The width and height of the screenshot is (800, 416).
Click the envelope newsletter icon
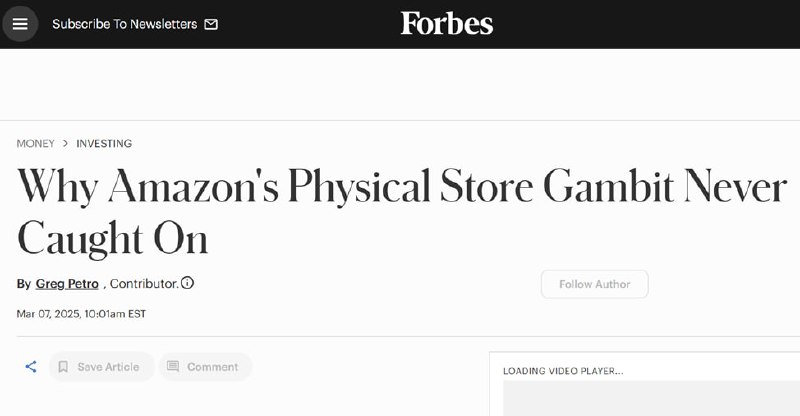(211, 24)
